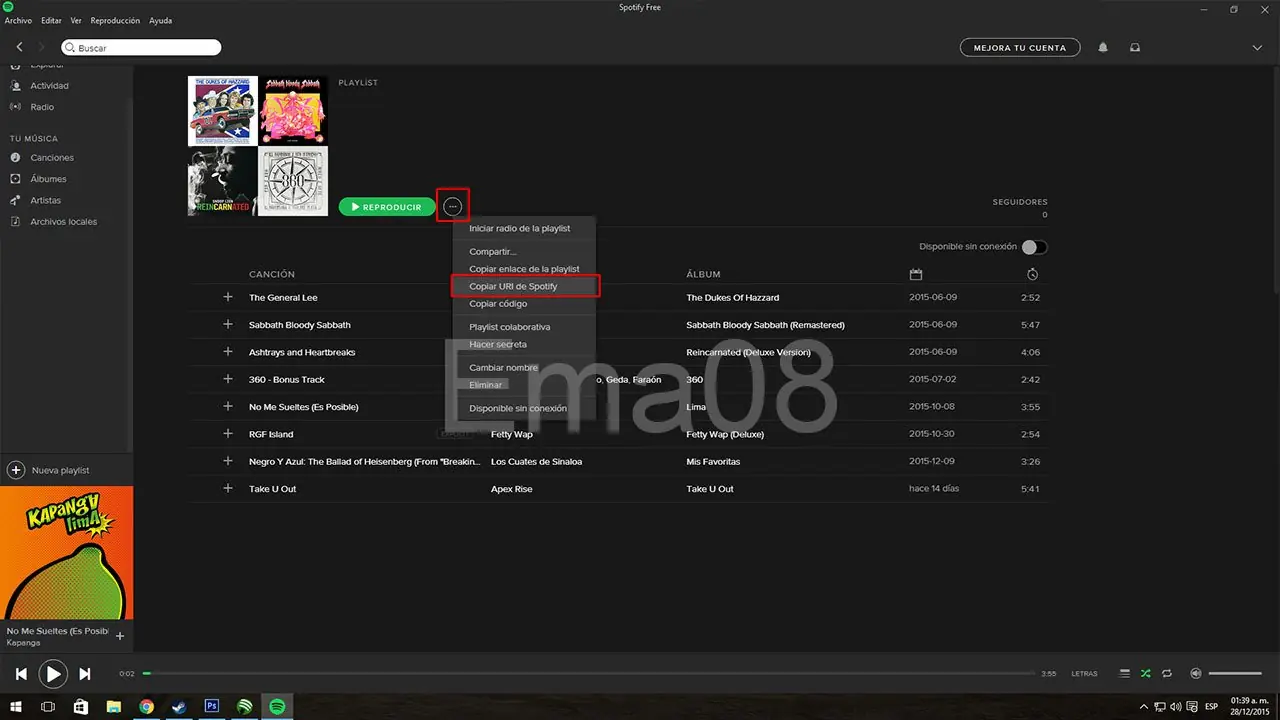Open The Dukes Of Hazzard album link
The width and height of the screenshot is (1280, 720).
pos(732,298)
